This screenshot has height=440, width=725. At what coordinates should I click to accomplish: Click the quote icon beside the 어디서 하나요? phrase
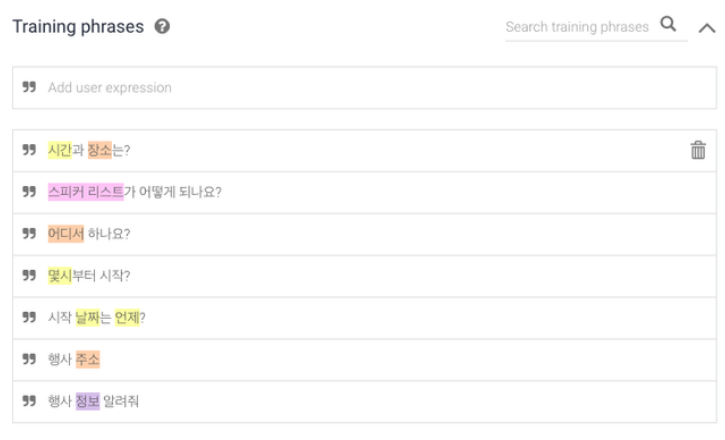coord(29,233)
